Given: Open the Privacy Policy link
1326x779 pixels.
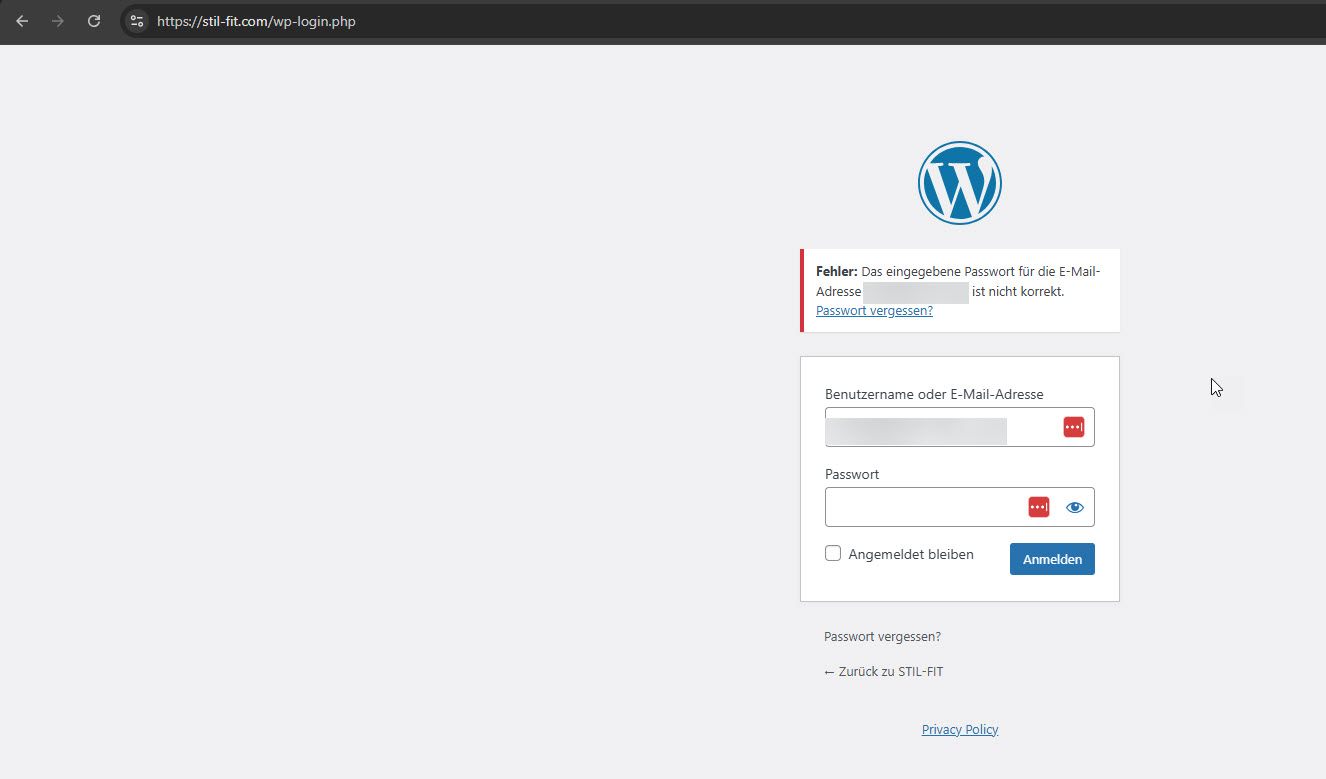Looking at the screenshot, I should 960,730.
